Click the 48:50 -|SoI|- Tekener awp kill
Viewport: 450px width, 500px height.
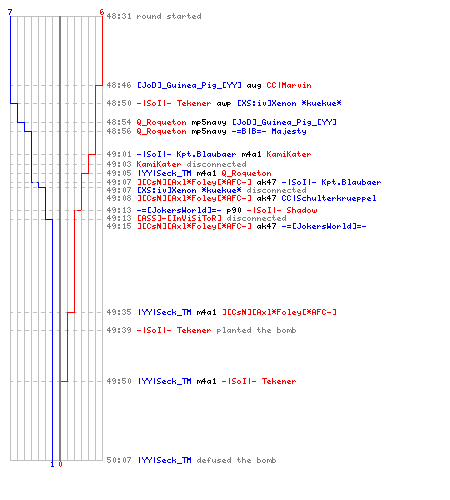(224, 103)
